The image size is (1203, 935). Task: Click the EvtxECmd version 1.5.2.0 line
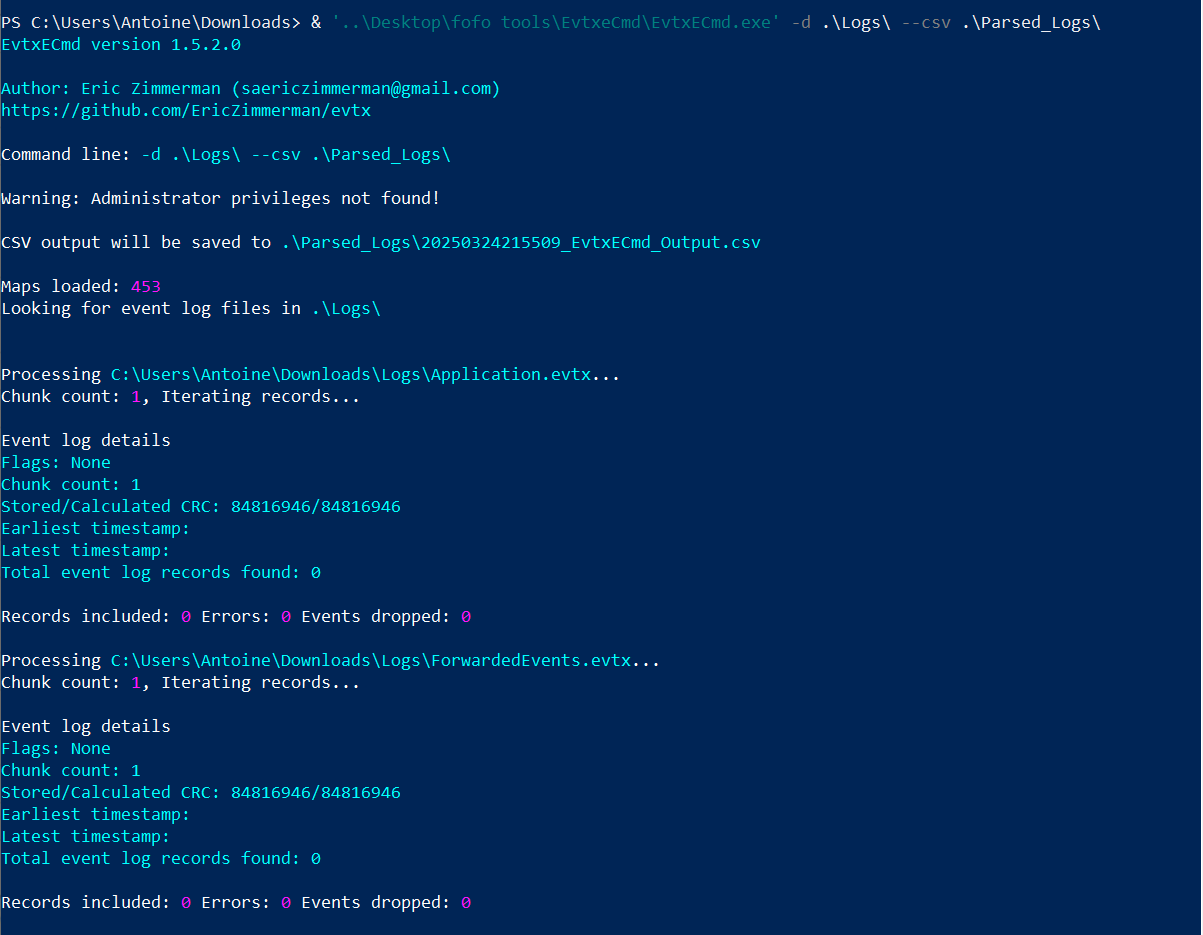pos(121,45)
